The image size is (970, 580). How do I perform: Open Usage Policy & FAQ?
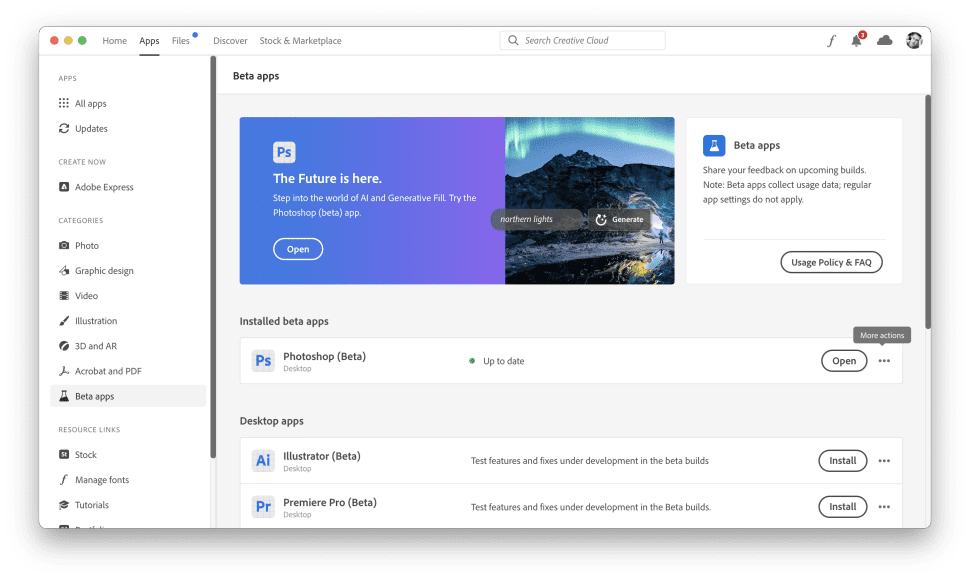pyautogui.click(x=831, y=262)
